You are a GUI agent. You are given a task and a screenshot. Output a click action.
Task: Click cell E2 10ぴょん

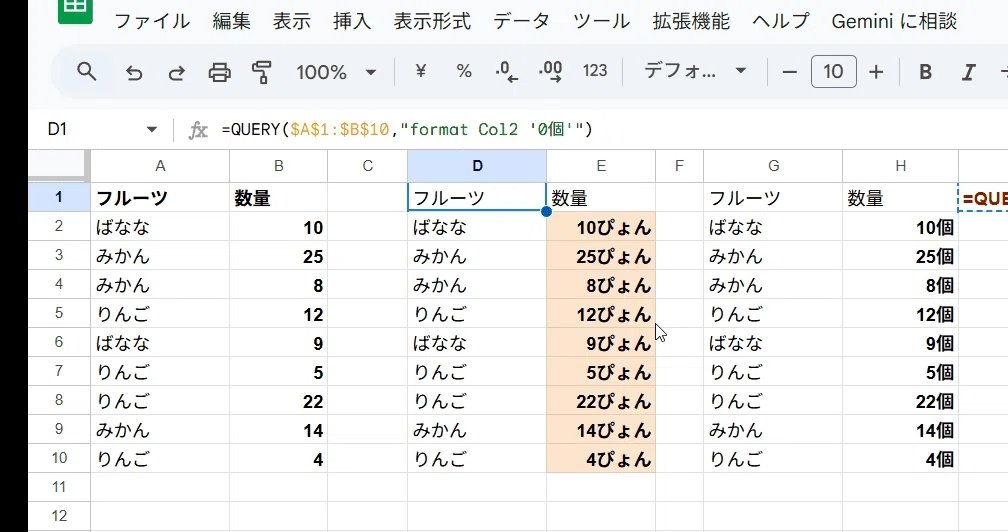[x=601, y=227]
